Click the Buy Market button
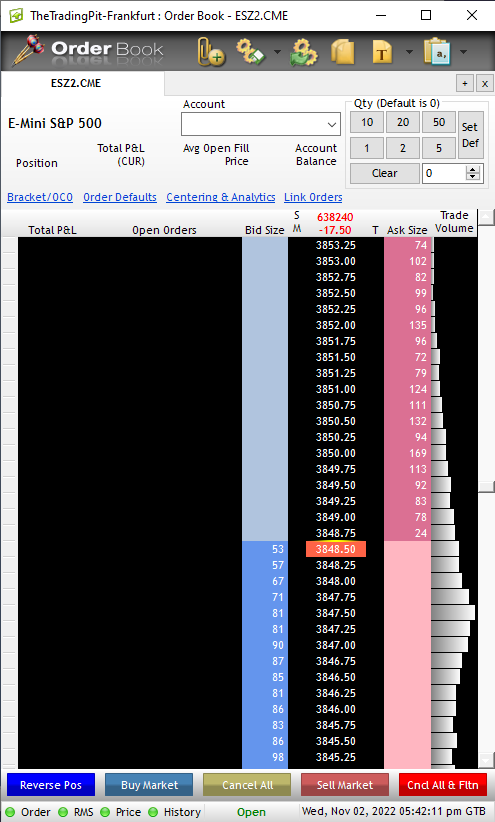The image size is (495, 822). pos(149,785)
